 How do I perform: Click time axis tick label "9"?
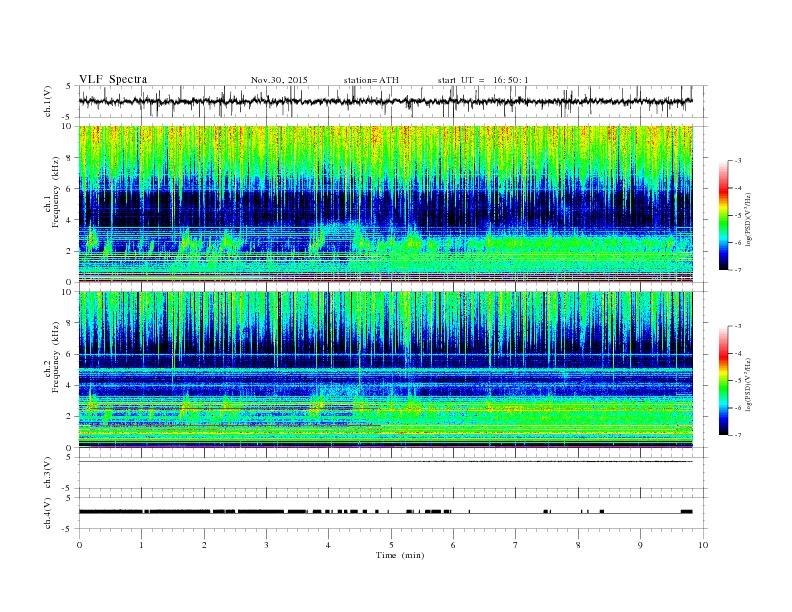click(640, 545)
